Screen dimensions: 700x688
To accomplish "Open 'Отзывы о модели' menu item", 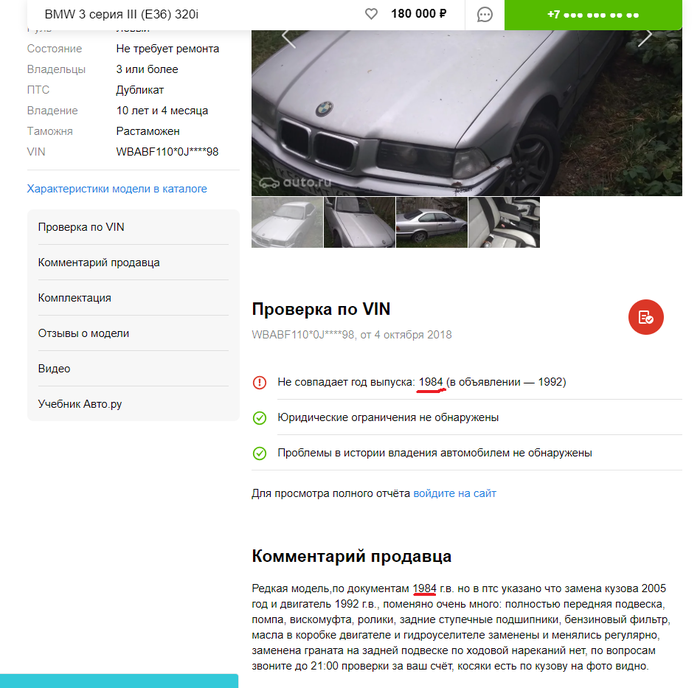I will click(x=133, y=333).
